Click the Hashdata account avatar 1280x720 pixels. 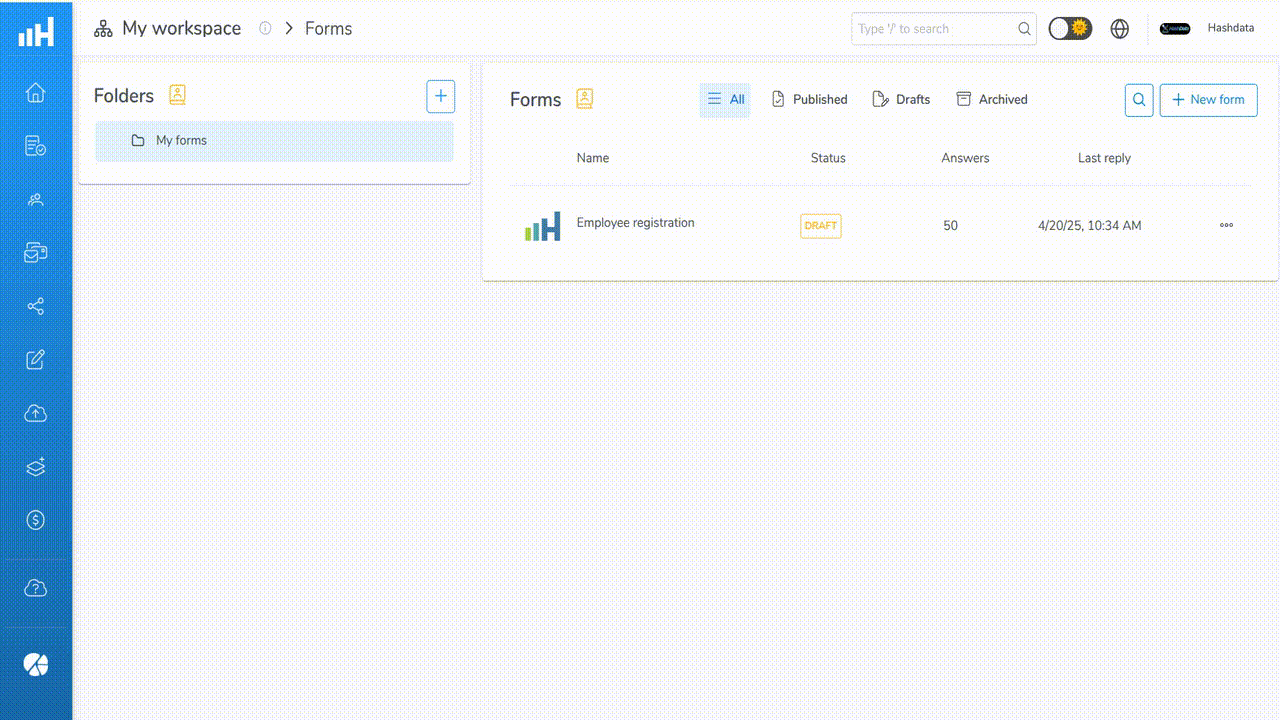point(1175,29)
